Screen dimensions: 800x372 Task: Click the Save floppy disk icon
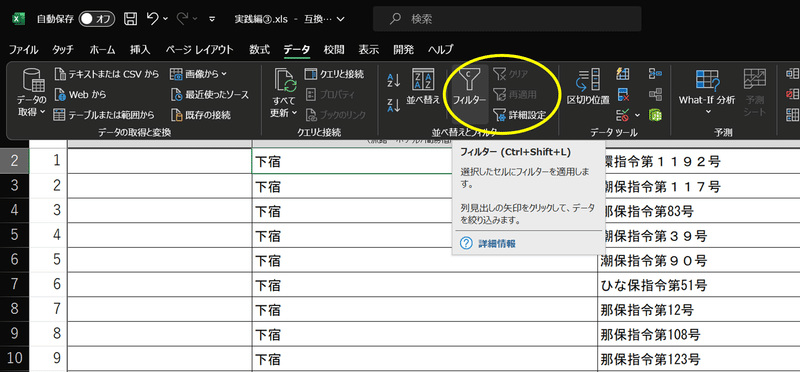[x=131, y=19]
